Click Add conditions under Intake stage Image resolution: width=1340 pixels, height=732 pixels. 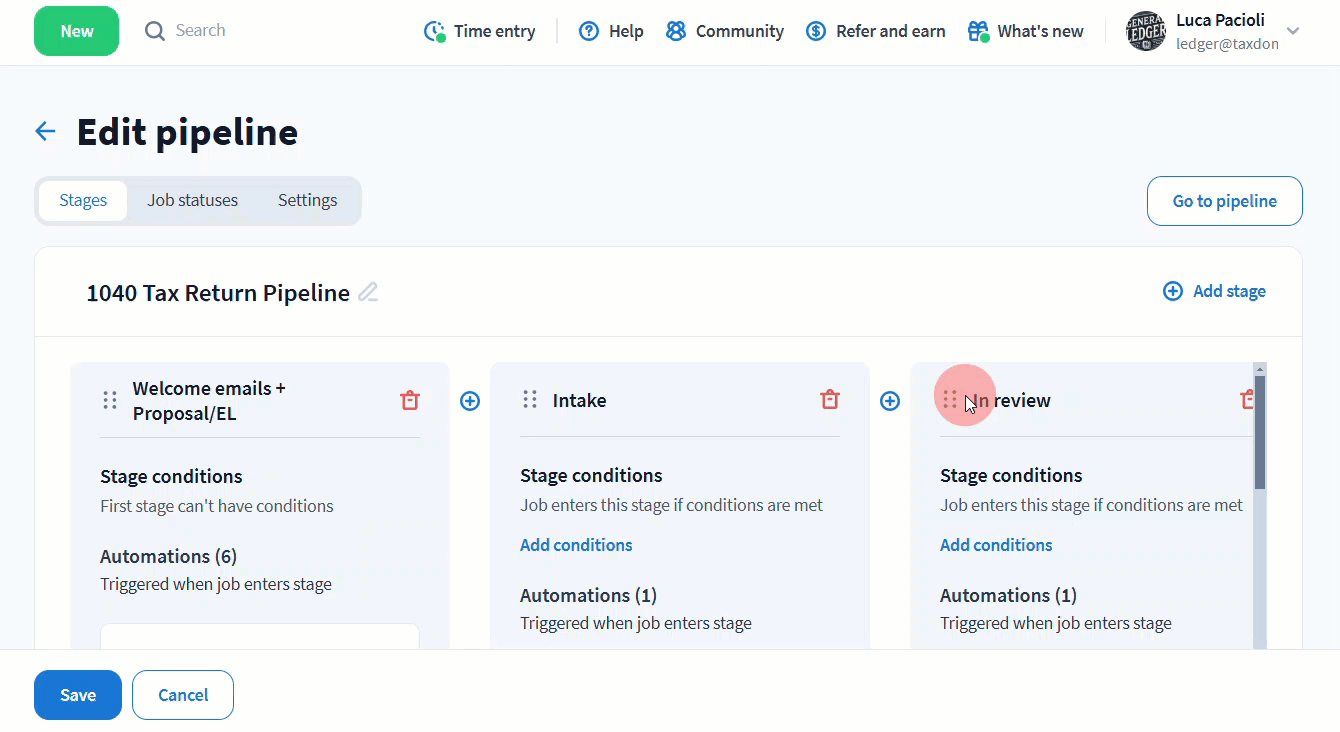(x=576, y=545)
